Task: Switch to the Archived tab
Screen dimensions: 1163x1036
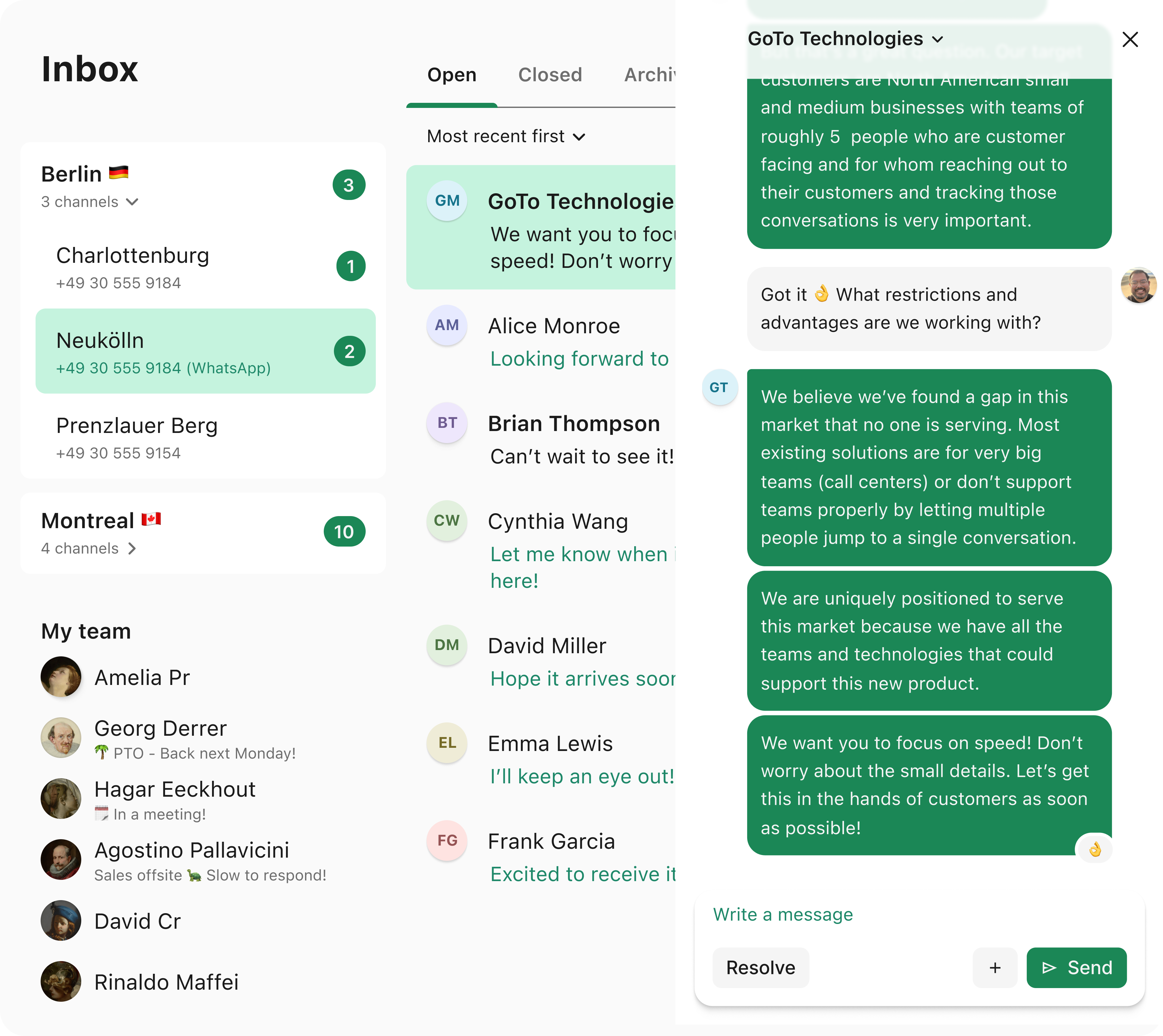Action: 650,75
